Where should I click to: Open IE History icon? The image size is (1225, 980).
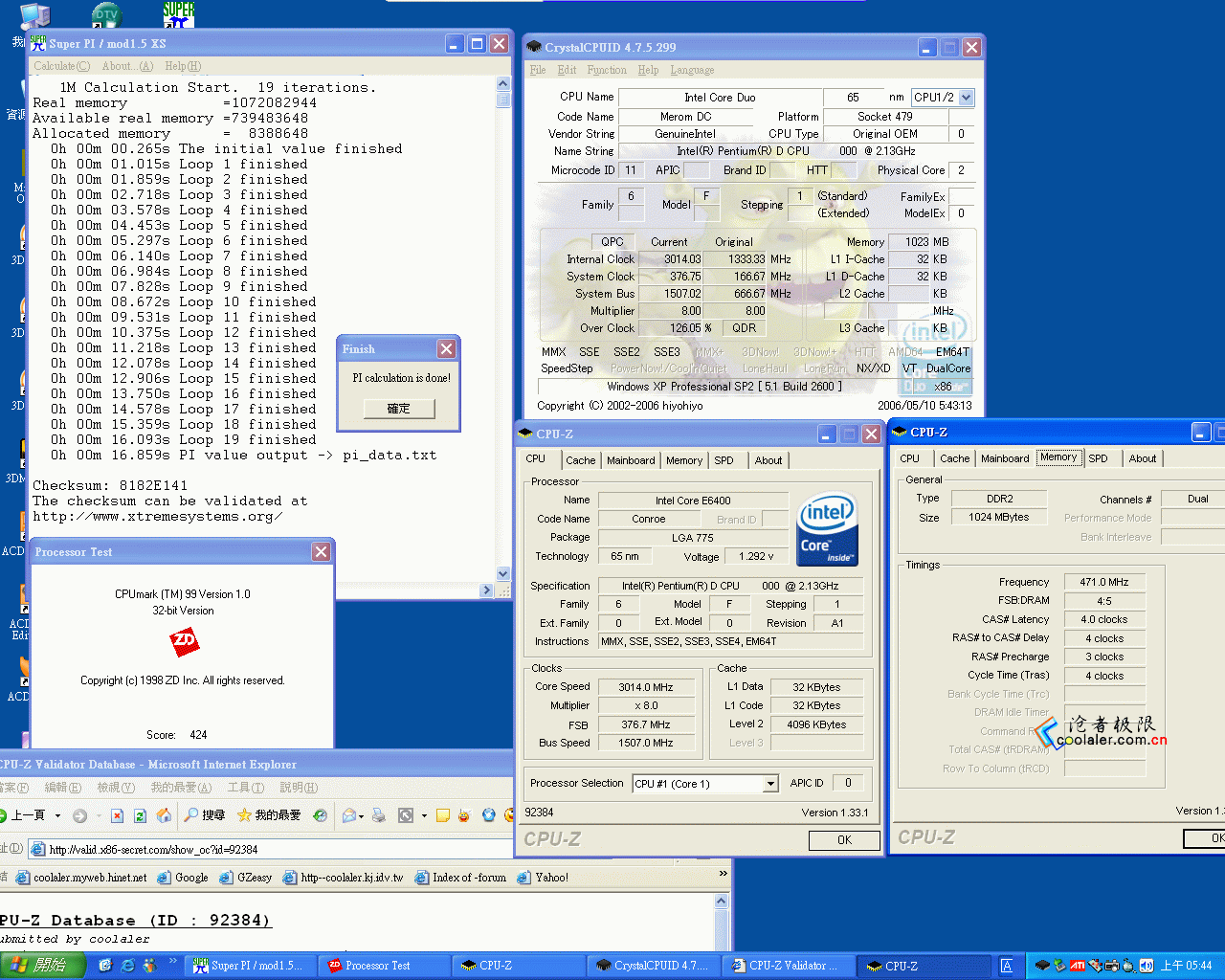point(320,815)
